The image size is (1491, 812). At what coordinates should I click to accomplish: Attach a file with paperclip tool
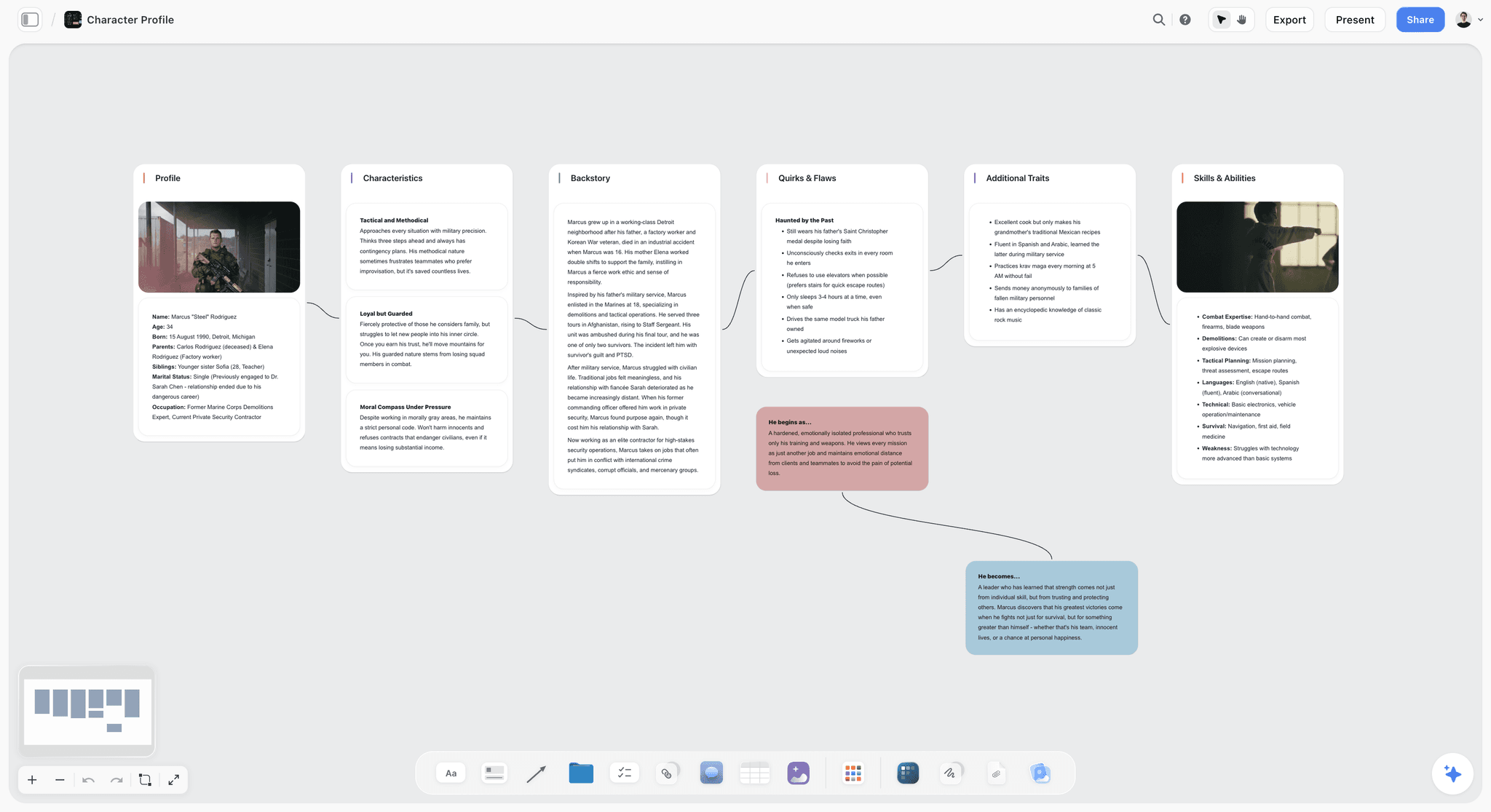tap(997, 773)
